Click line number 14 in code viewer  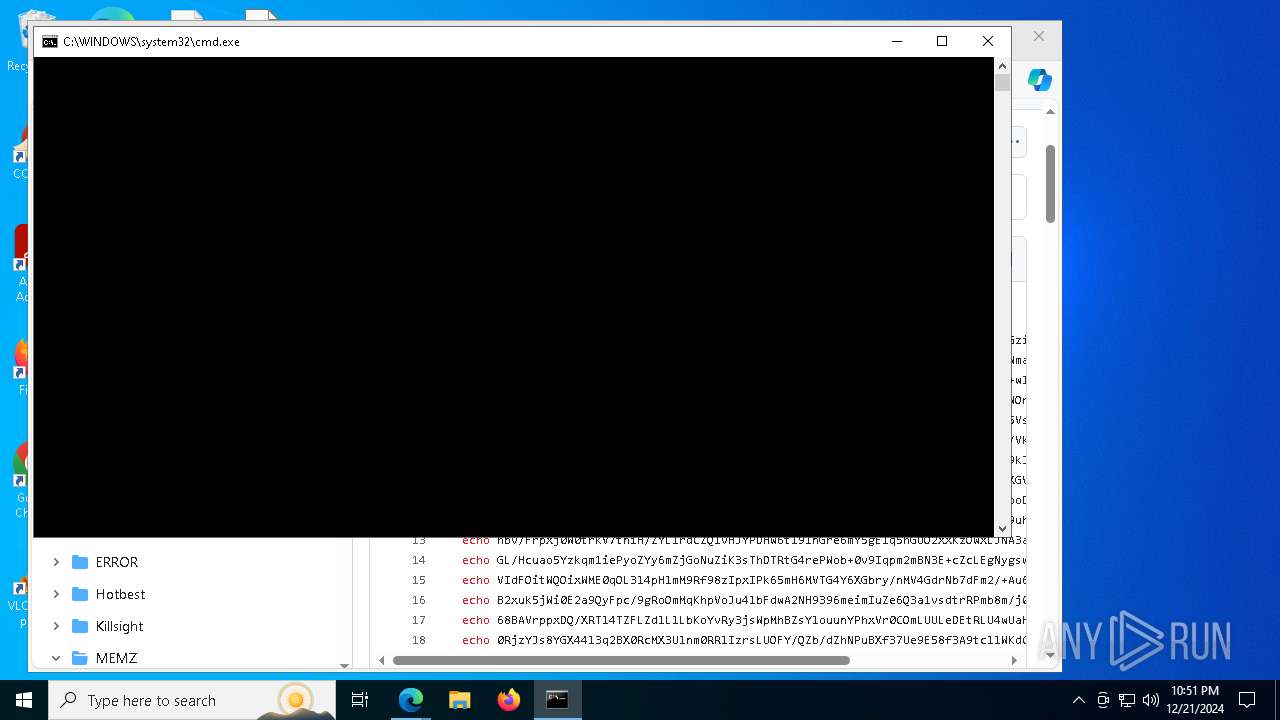[419, 560]
